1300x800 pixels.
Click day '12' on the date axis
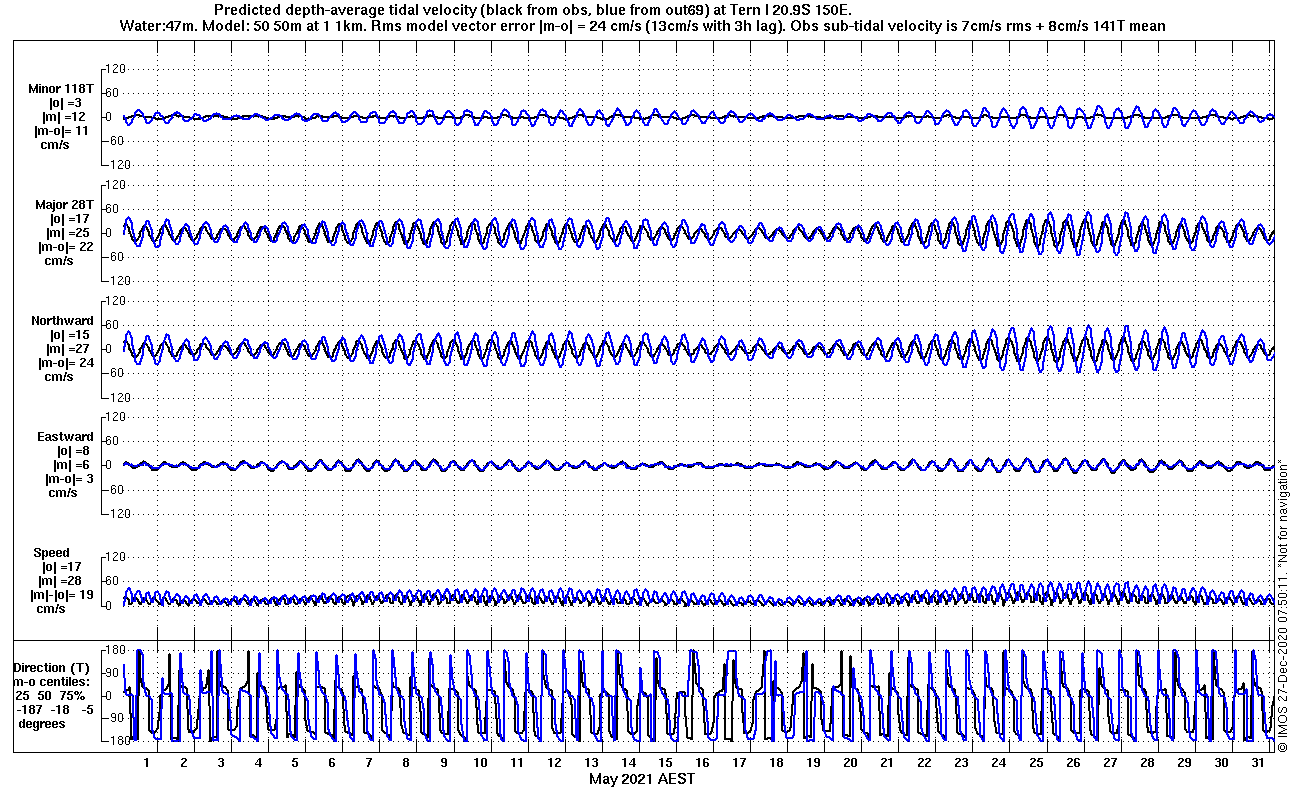click(x=553, y=762)
